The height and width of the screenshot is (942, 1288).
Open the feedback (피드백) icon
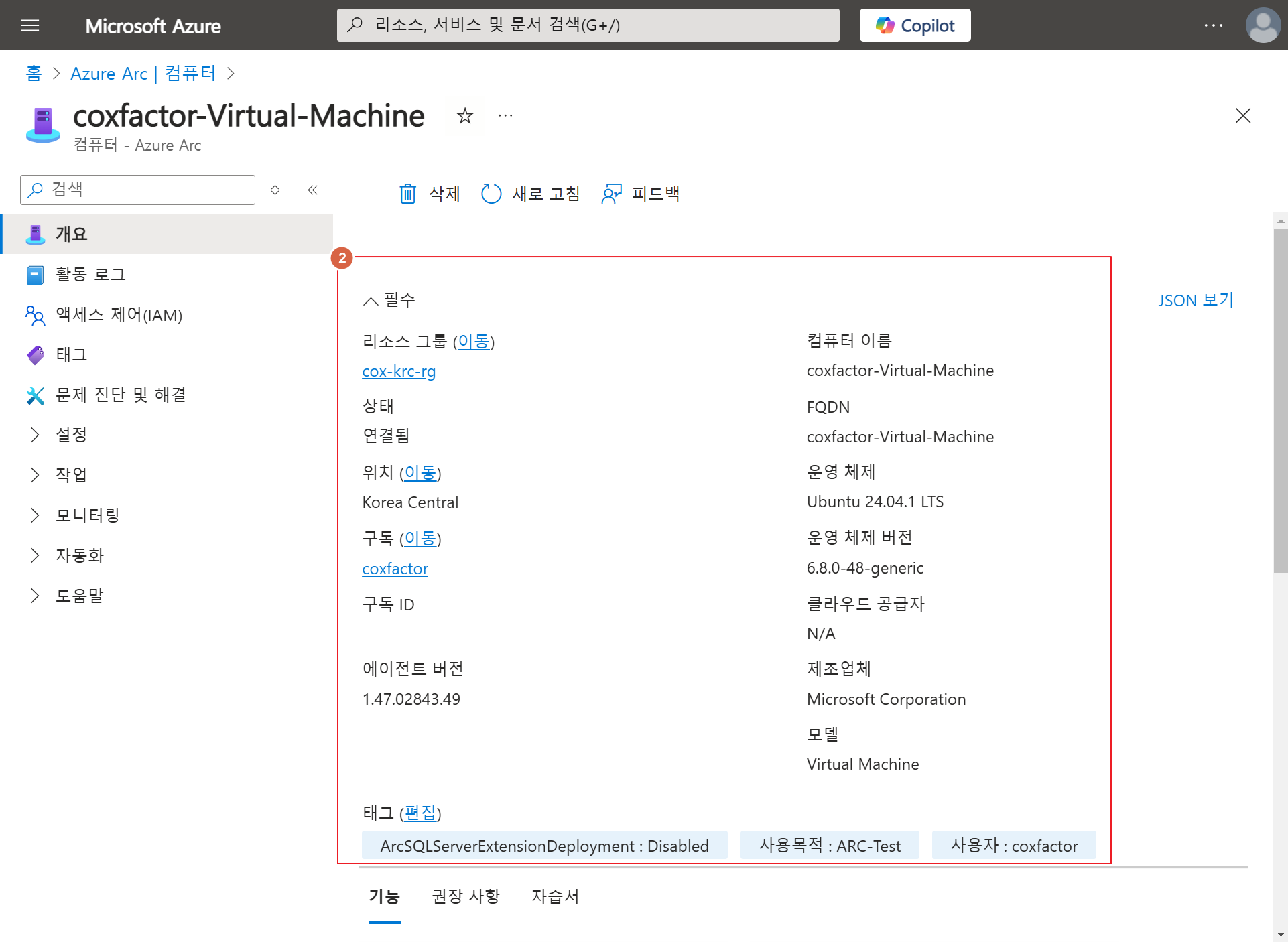(x=611, y=194)
